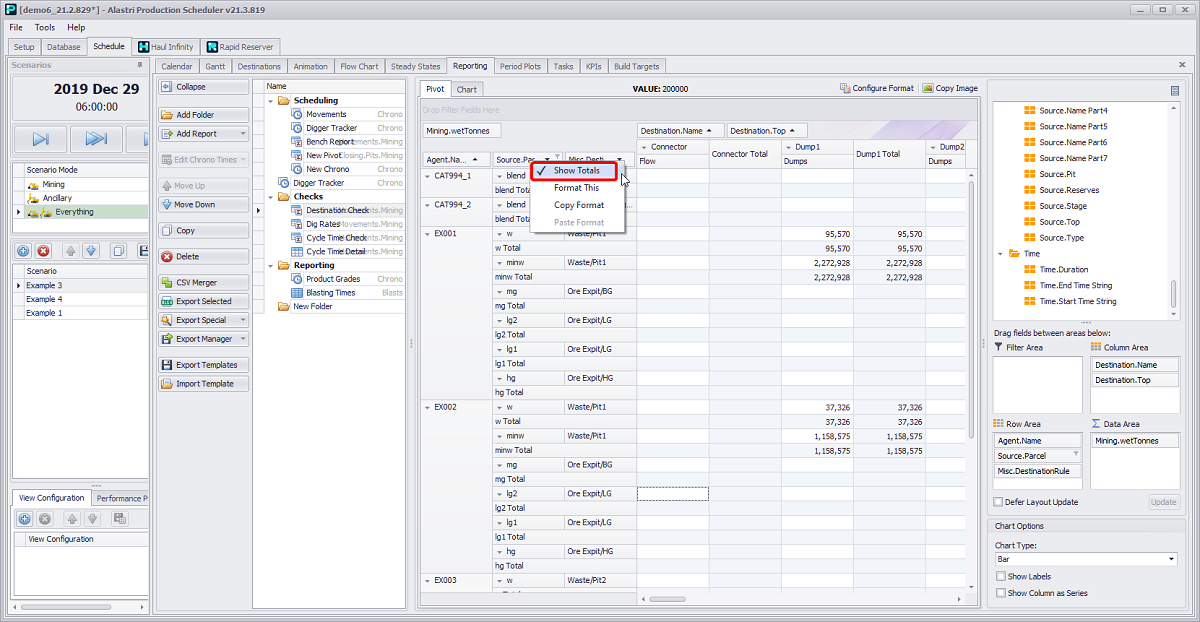Pin the Scenarios panel
Viewport: 1200px width, 622px height.
point(140,65)
